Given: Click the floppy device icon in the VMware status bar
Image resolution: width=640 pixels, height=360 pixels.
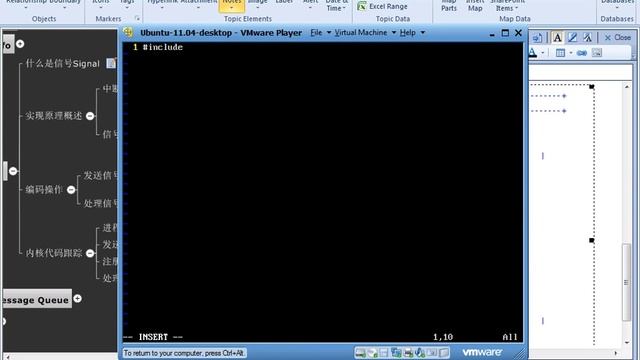Looking at the screenshot, I should (x=384, y=353).
